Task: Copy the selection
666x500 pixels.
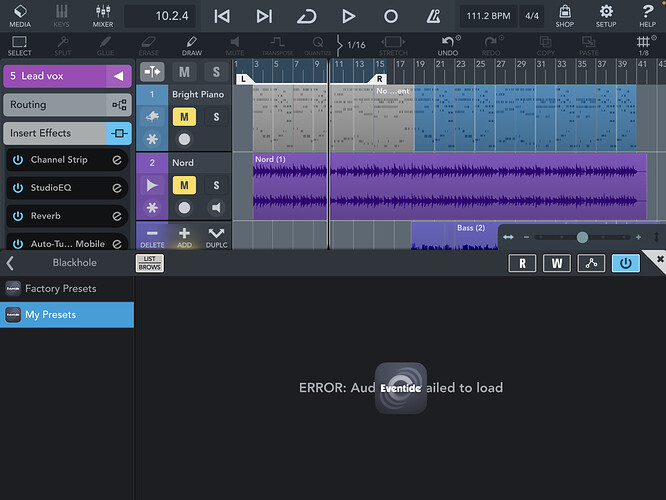Action: click(545, 45)
